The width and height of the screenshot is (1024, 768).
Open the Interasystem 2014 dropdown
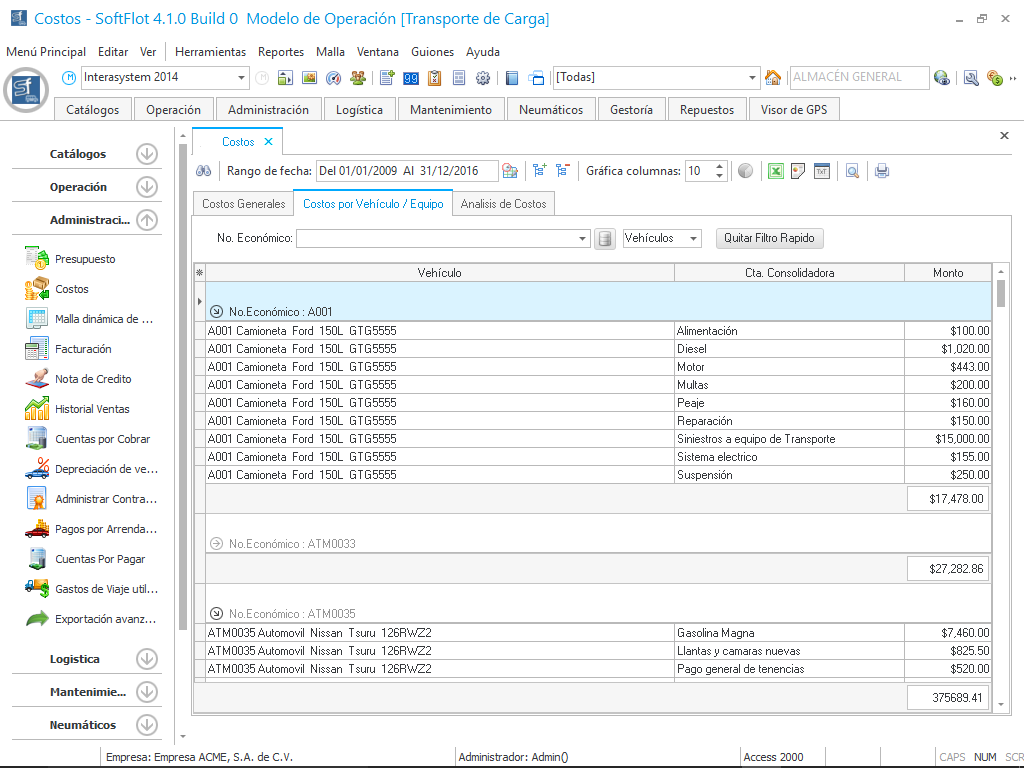click(242, 78)
